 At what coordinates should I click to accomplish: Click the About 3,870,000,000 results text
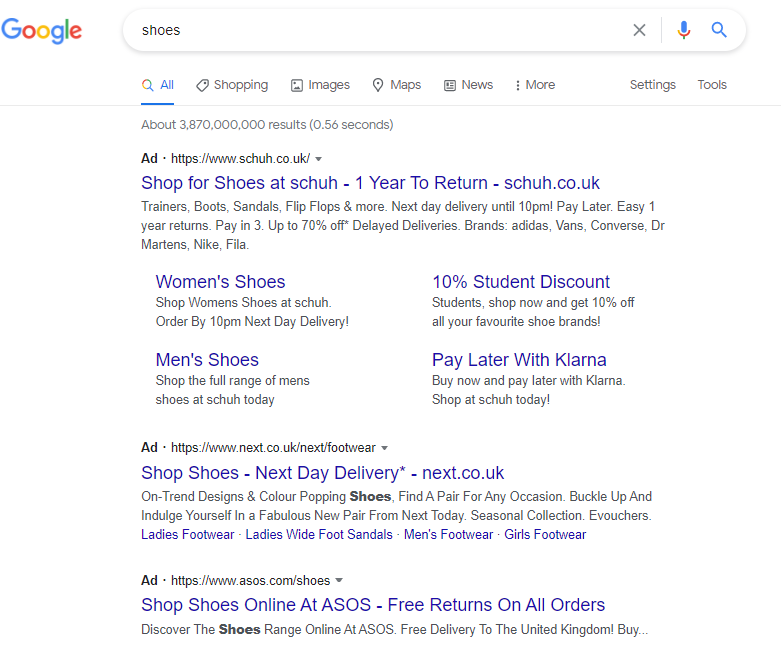(x=267, y=125)
